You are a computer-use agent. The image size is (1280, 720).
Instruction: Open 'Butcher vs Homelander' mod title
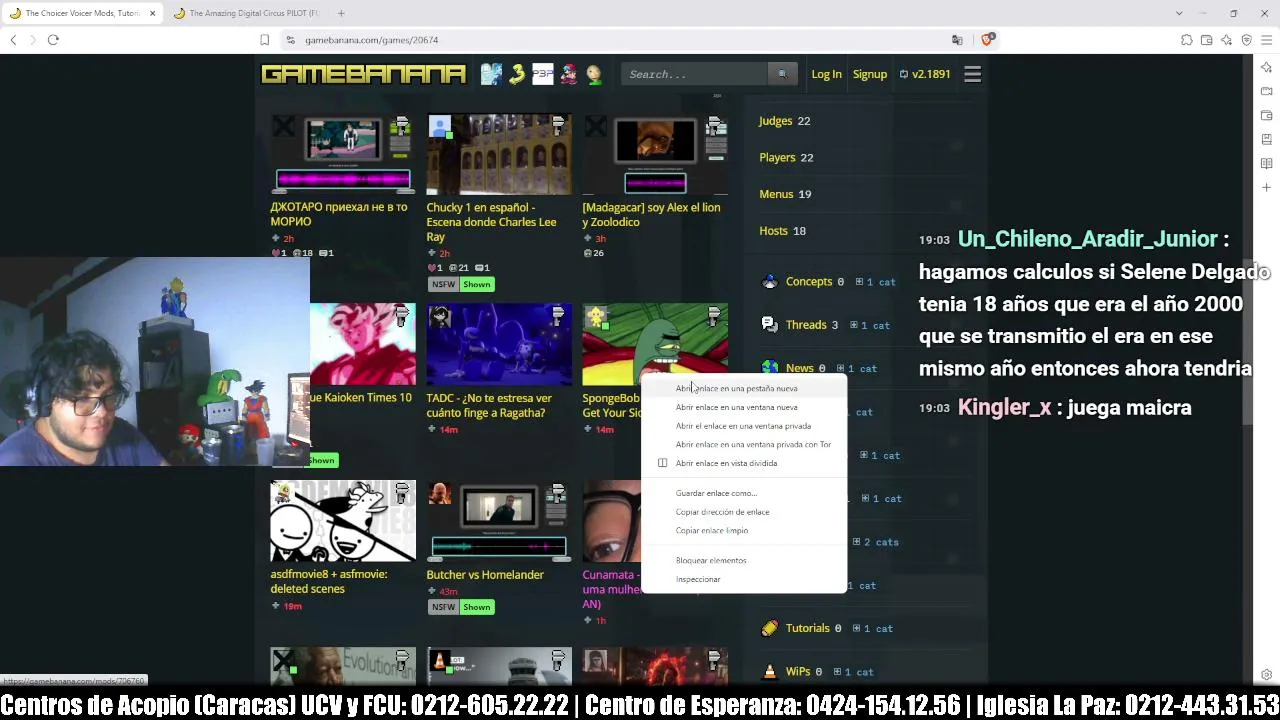(x=485, y=575)
